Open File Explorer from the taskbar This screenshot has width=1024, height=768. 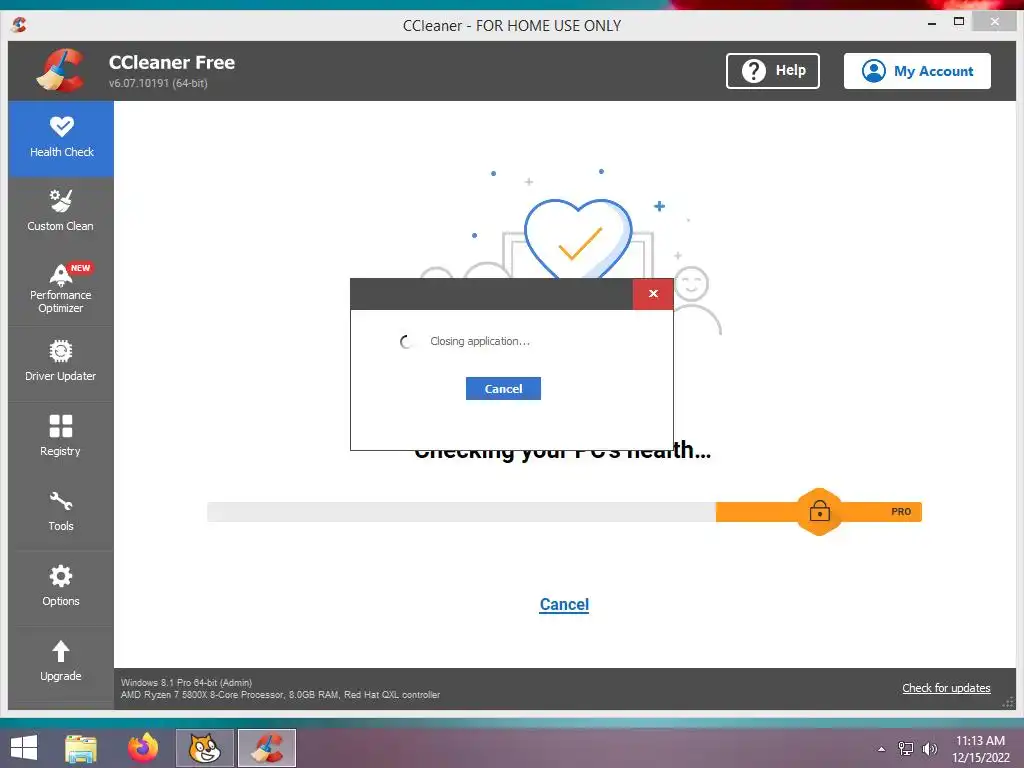click(x=81, y=748)
